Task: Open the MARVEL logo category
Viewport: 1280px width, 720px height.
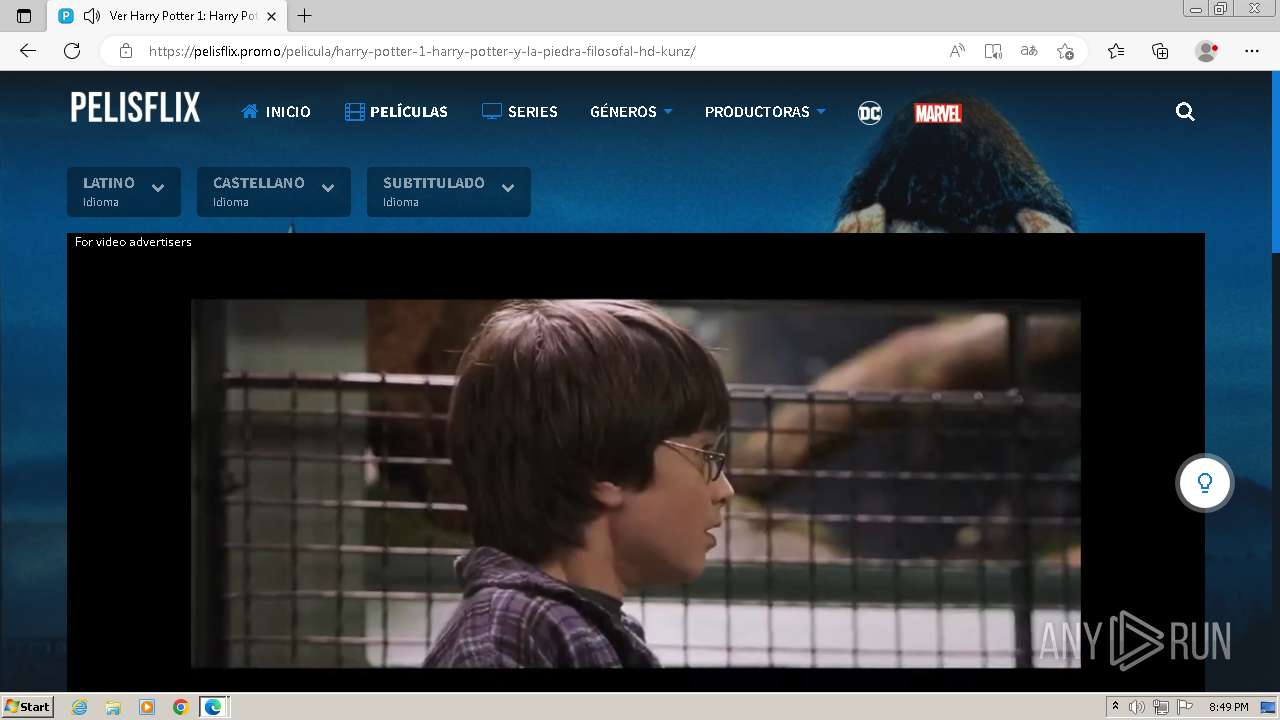Action: point(938,113)
